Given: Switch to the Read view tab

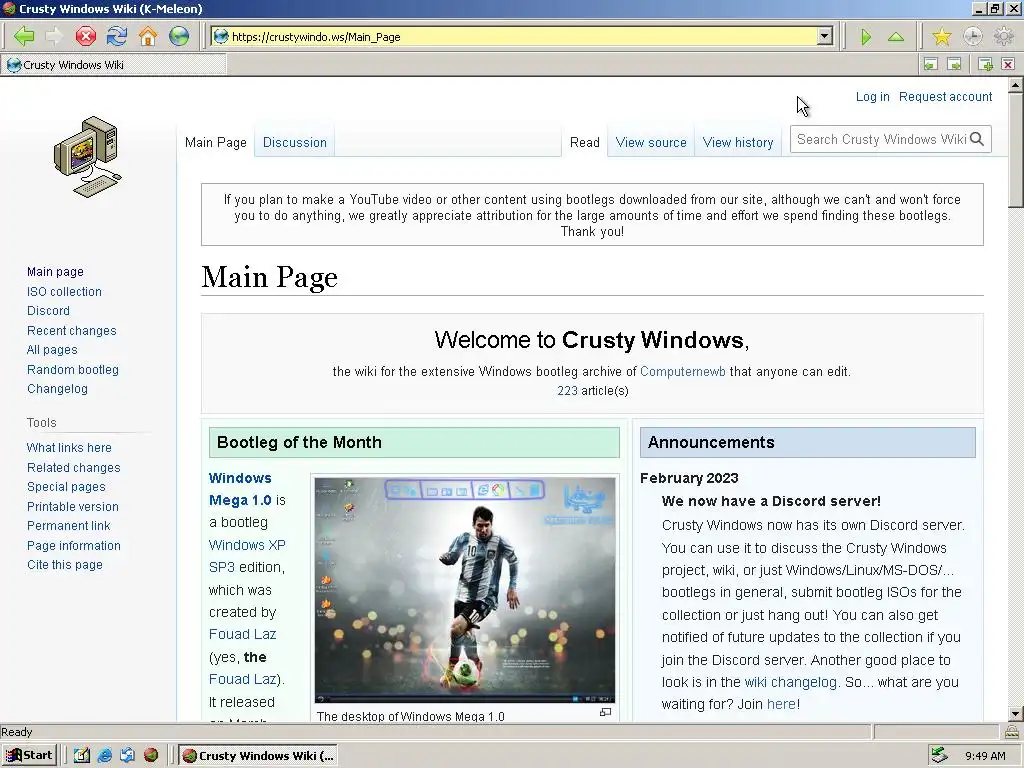Looking at the screenshot, I should click(x=584, y=142).
